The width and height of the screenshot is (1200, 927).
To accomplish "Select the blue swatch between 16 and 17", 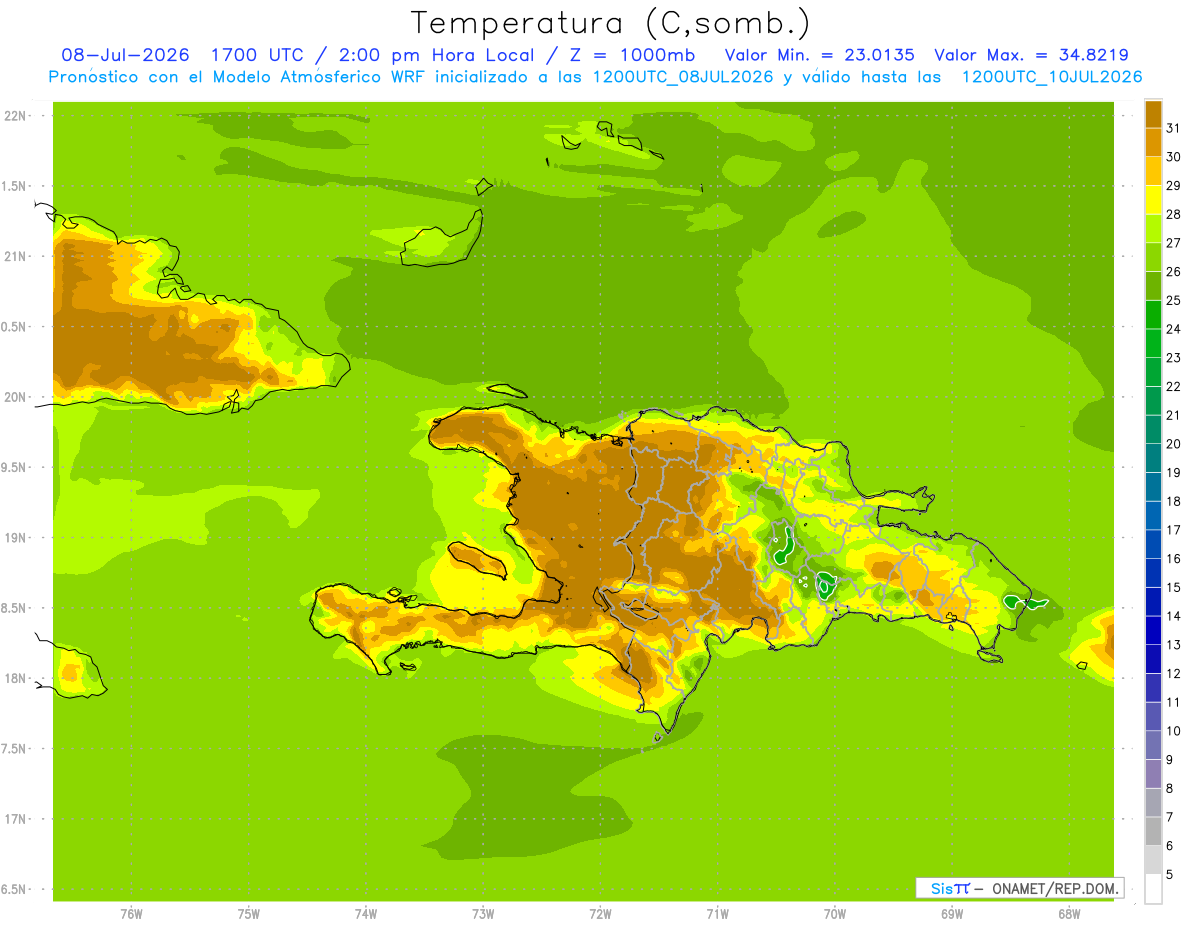I will click(x=1153, y=544).
